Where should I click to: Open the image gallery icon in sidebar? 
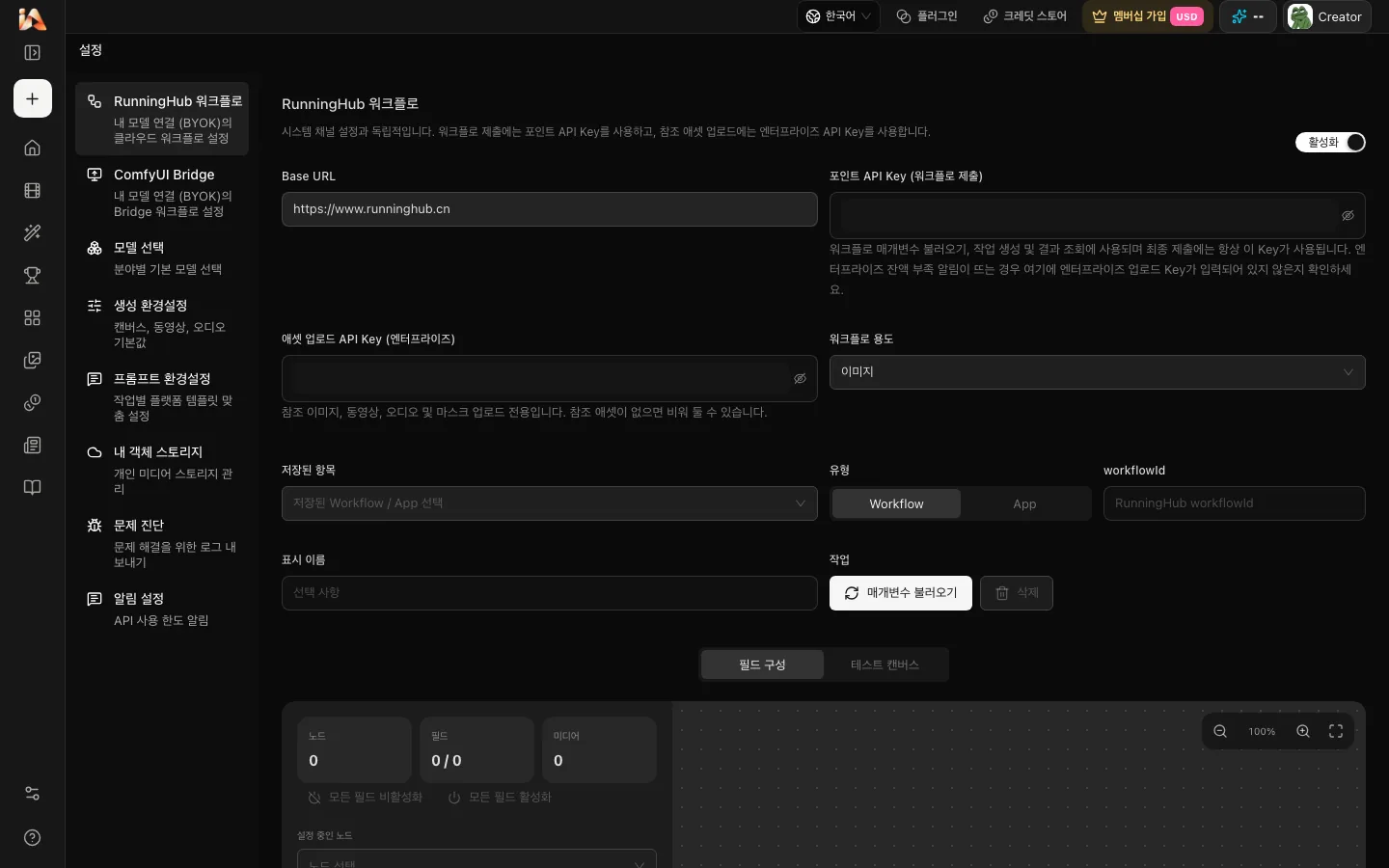click(x=32, y=360)
